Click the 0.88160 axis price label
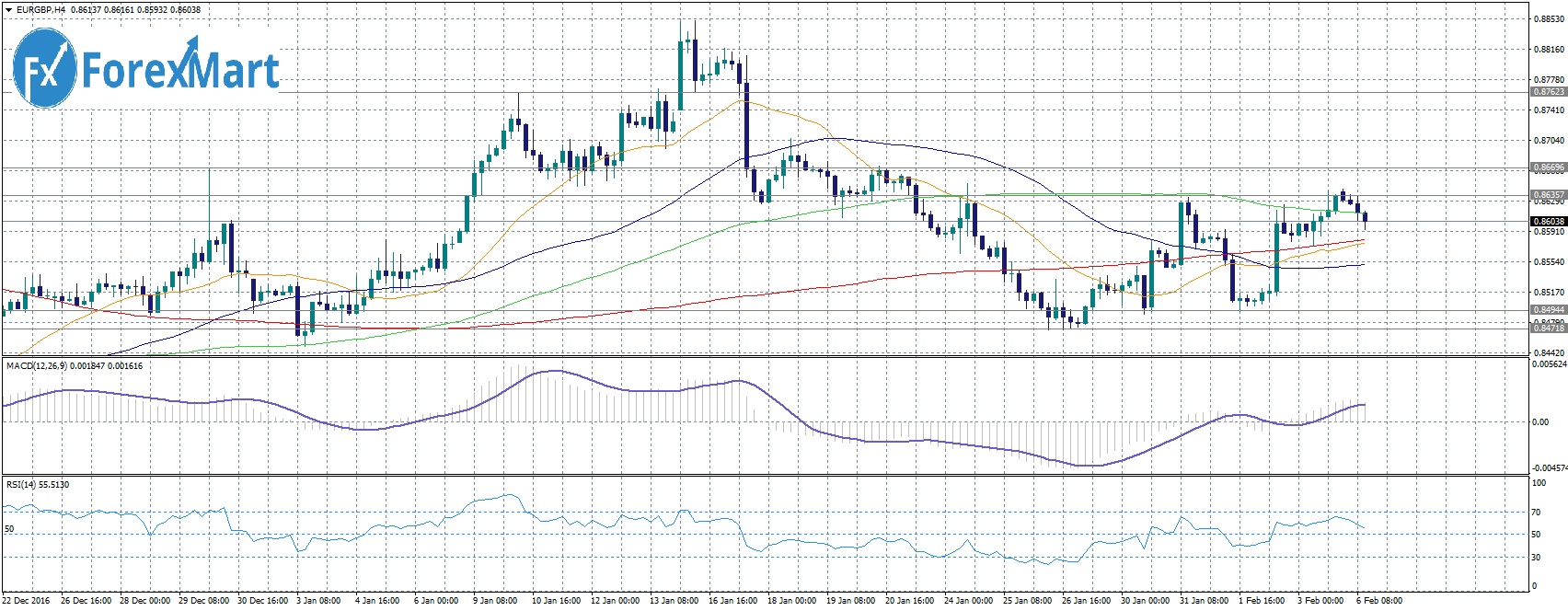1568x611 pixels. click(x=1550, y=50)
